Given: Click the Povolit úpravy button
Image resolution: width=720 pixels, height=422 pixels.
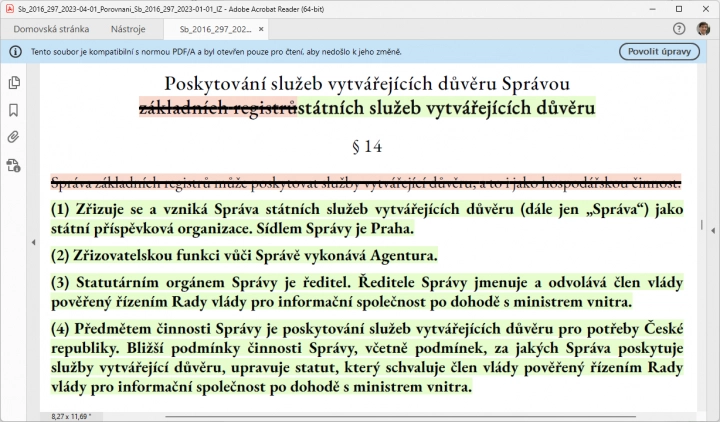Looking at the screenshot, I should (659, 51).
